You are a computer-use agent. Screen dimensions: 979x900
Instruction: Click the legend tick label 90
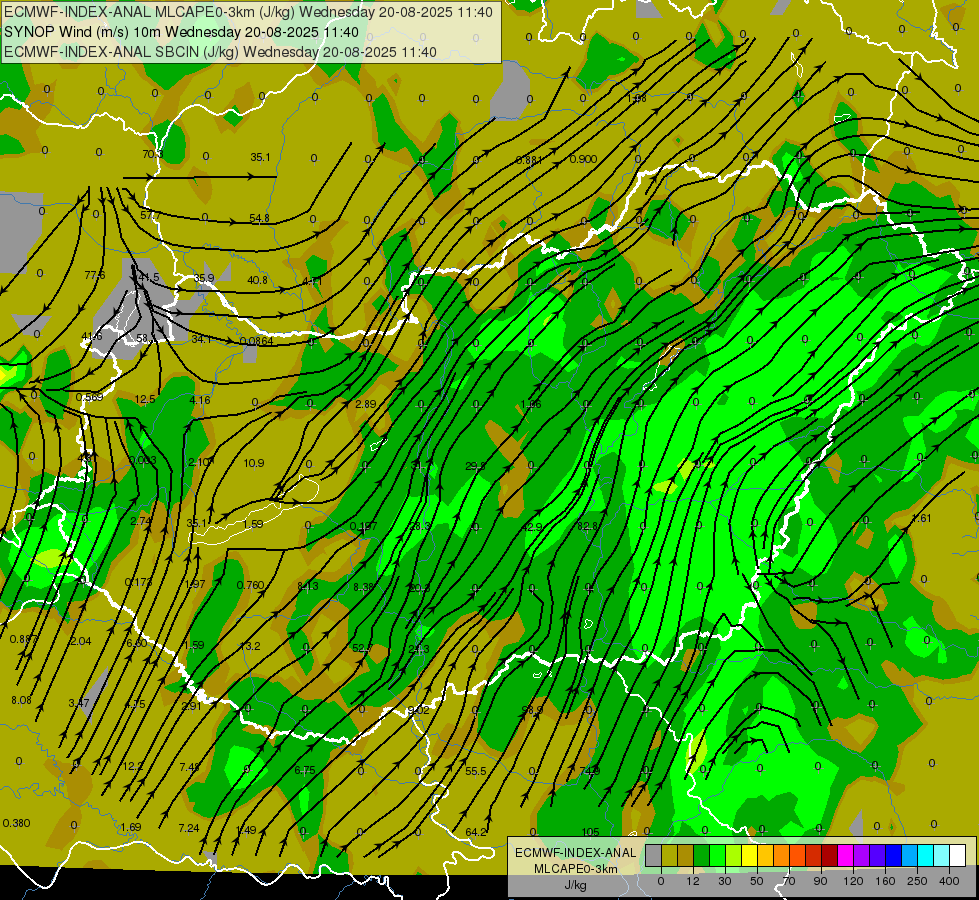[x=820, y=881]
